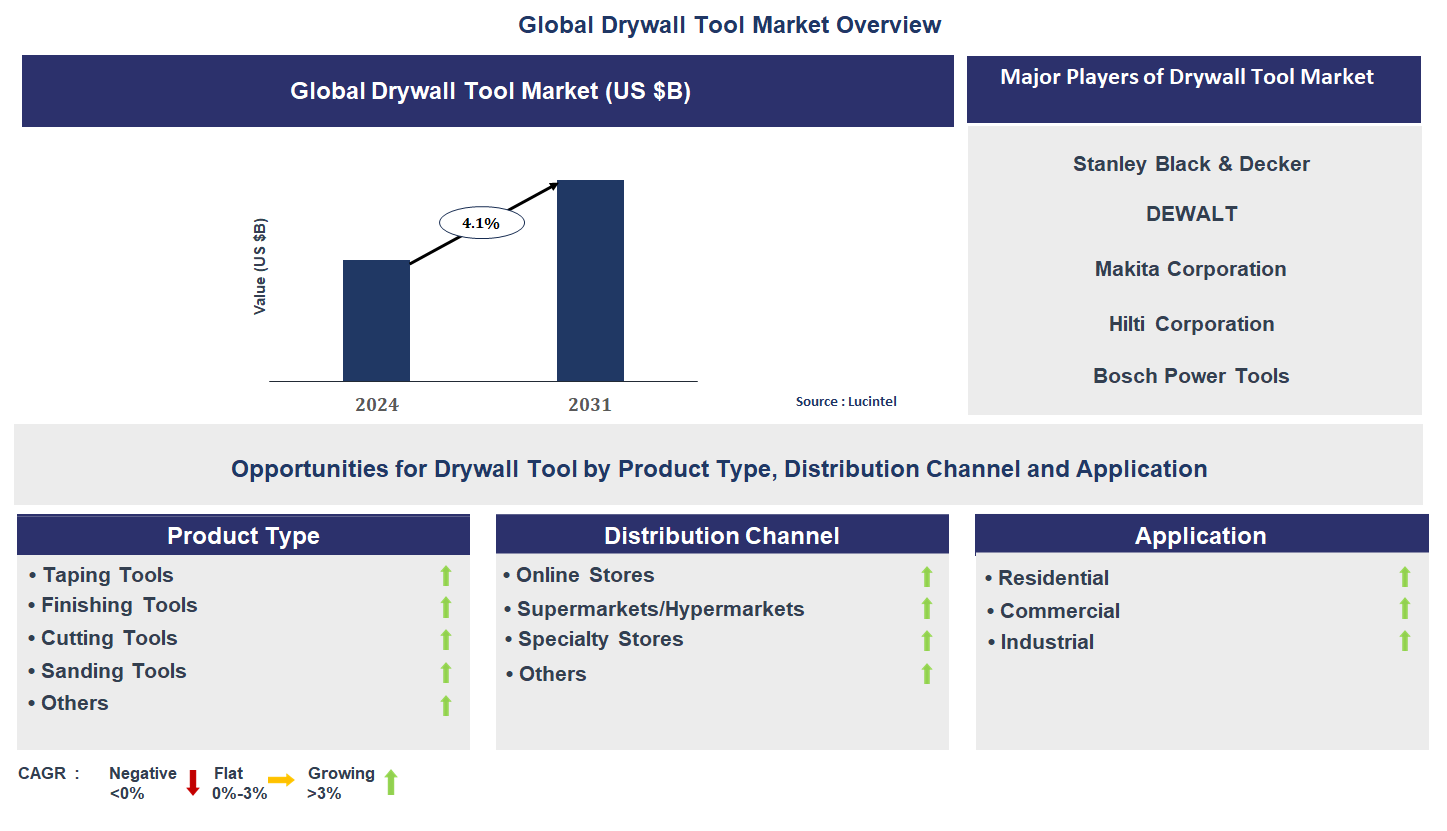Click the 2031 bar in the chart
This screenshot has width=1447, height=831.
point(590,280)
